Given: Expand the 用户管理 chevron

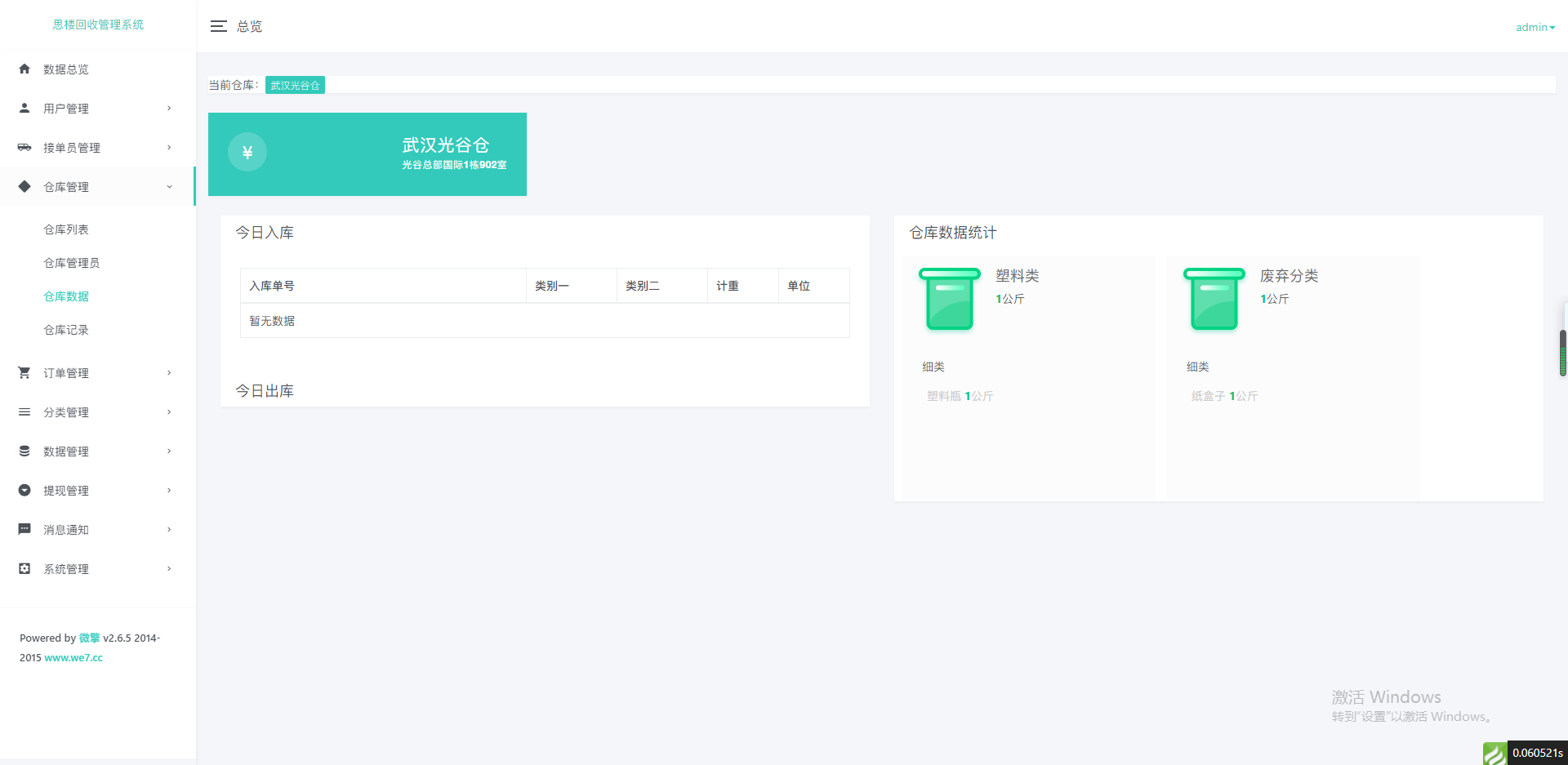Looking at the screenshot, I should [x=169, y=108].
